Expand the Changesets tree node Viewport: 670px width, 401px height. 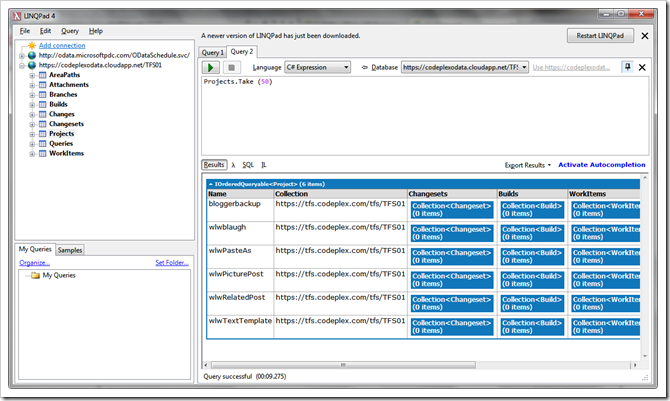pyautogui.click(x=32, y=124)
